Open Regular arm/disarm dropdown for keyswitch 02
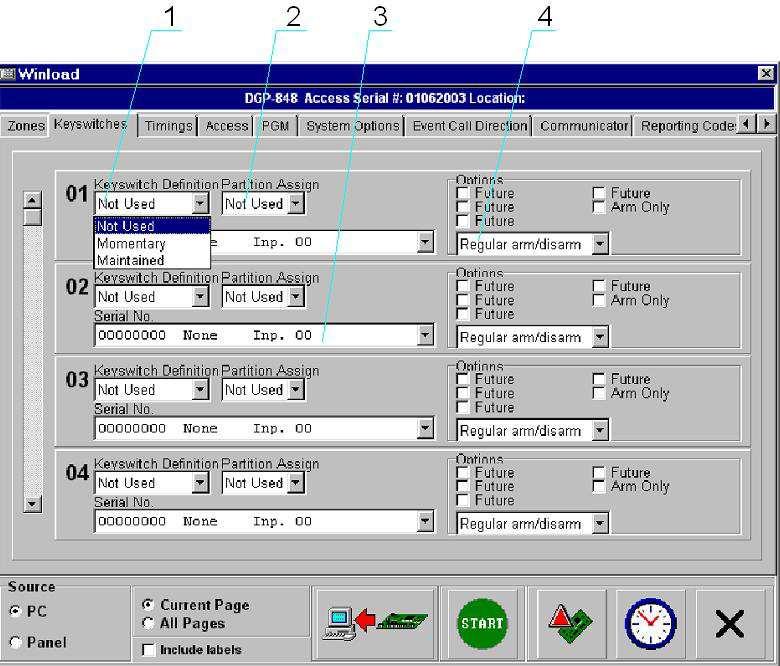This screenshot has width=780, height=666. click(600, 337)
